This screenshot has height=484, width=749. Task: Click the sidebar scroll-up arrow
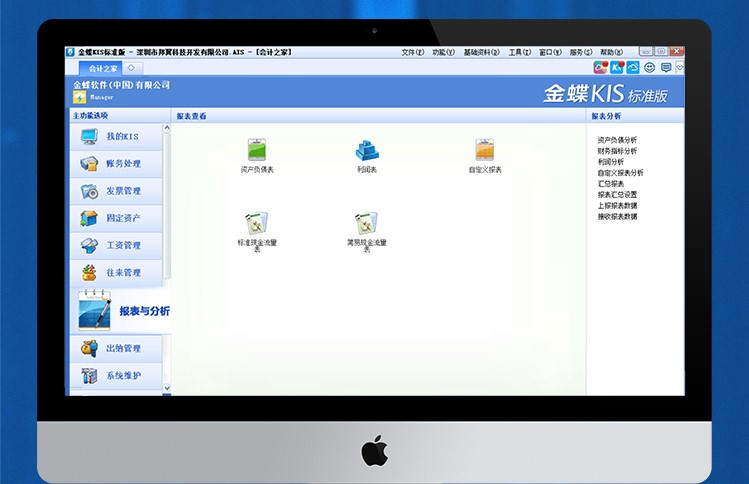pos(167,128)
